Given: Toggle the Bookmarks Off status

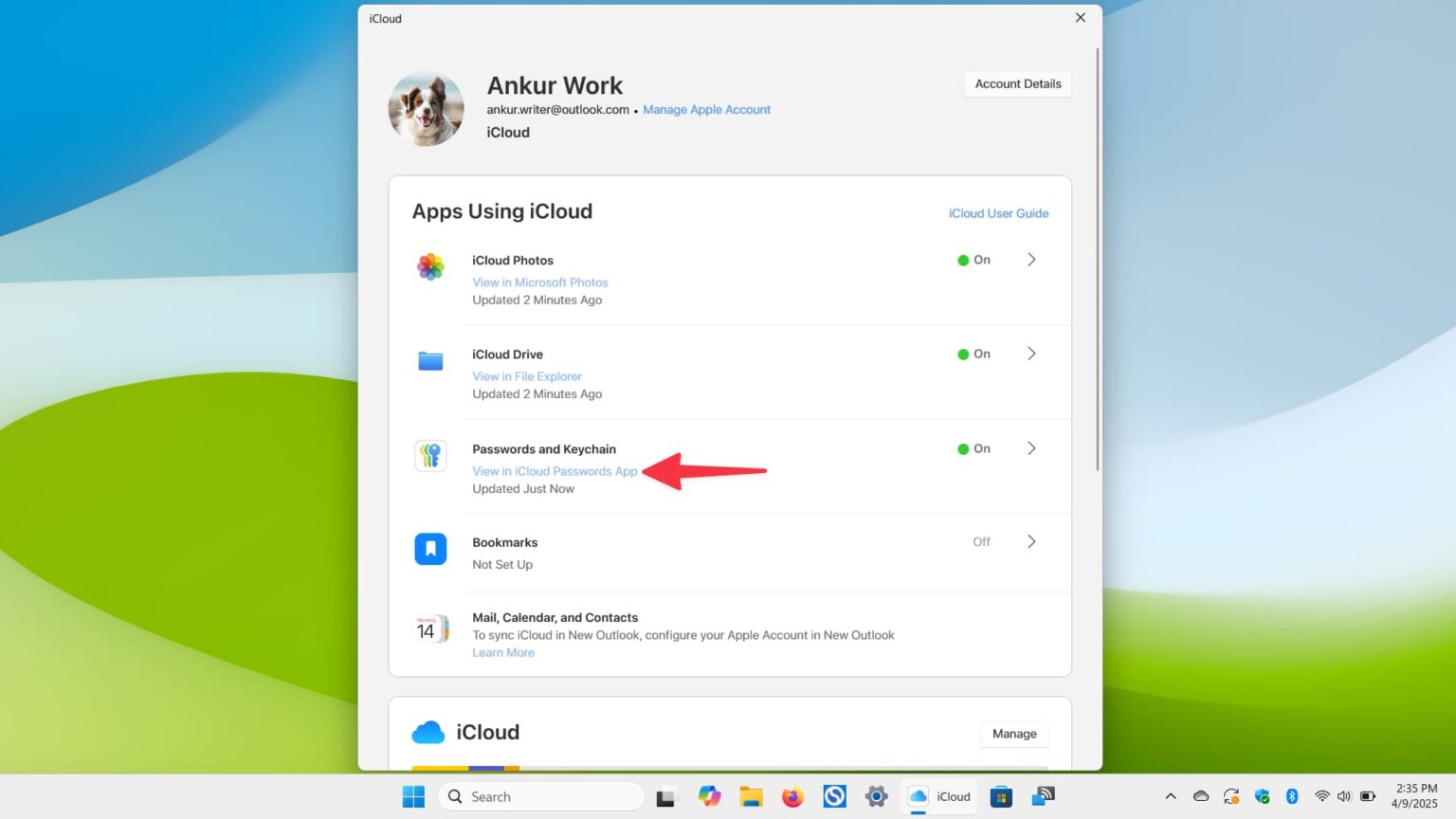Looking at the screenshot, I should coord(981,541).
